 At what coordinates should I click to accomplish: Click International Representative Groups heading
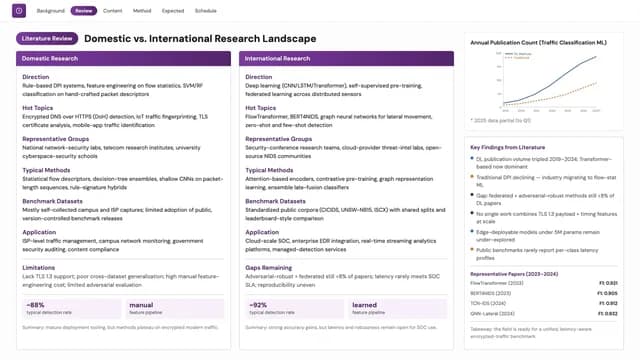point(278,139)
